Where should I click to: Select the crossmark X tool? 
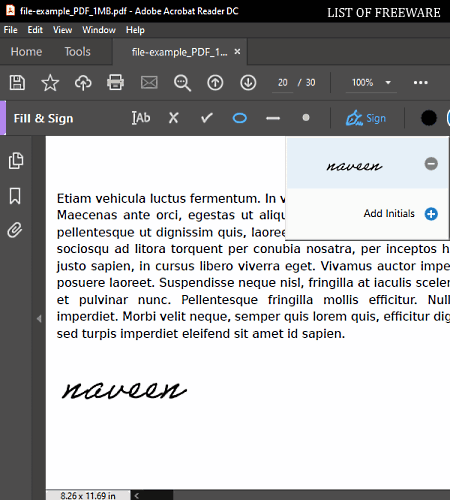pos(174,118)
